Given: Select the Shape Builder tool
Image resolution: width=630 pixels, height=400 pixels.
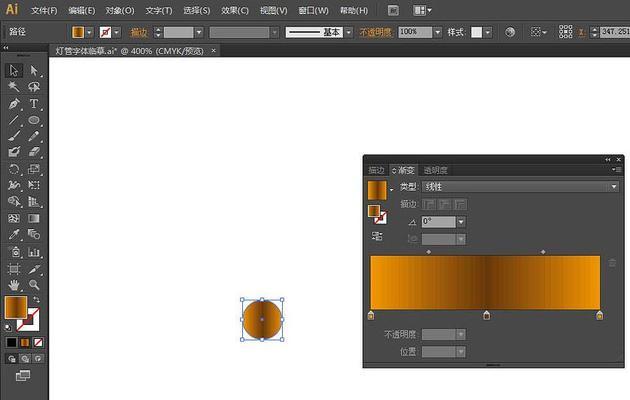Looking at the screenshot, I should pos(14,201).
